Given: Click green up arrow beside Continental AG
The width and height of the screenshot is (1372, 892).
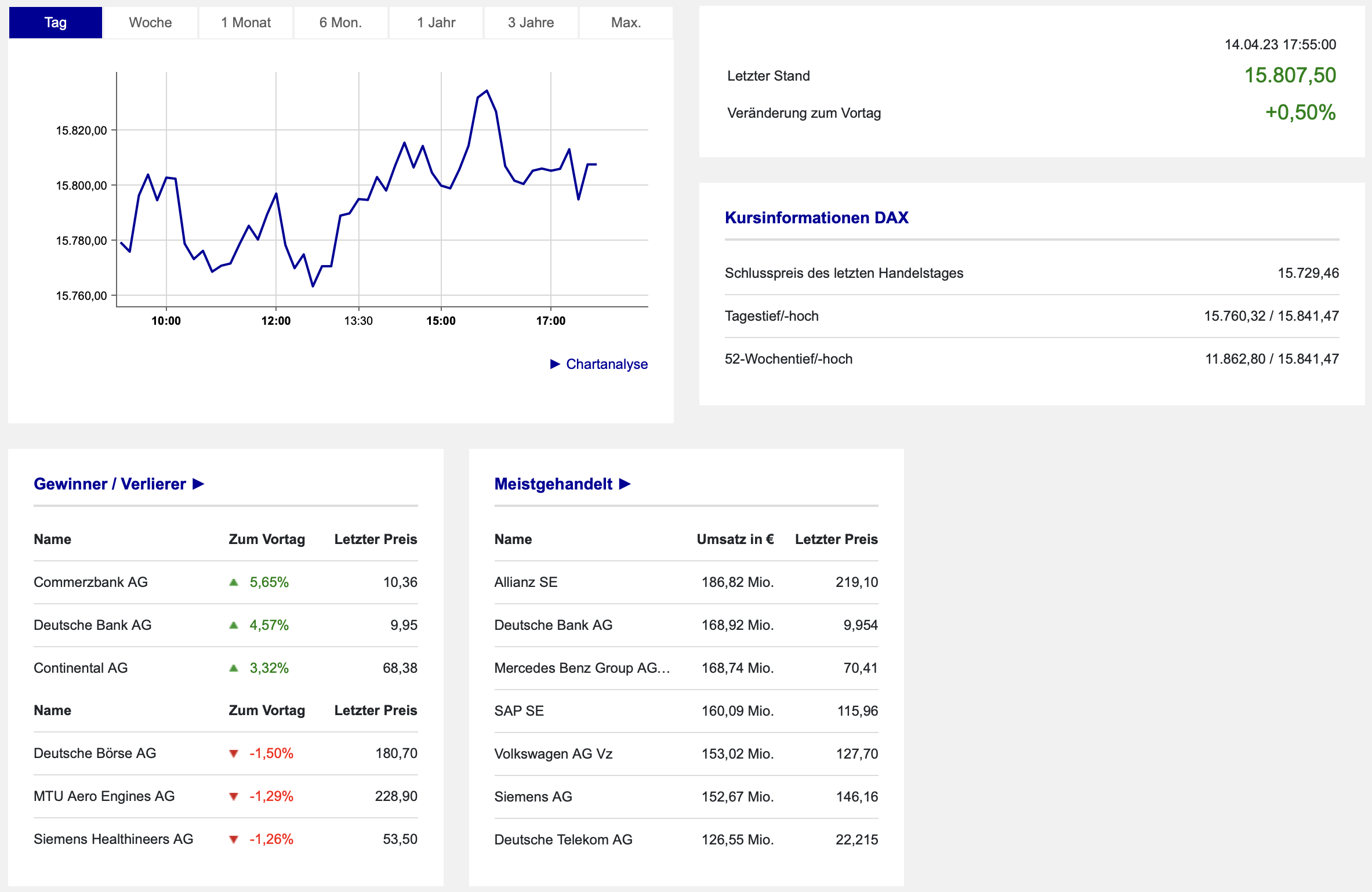Looking at the screenshot, I should (234, 668).
